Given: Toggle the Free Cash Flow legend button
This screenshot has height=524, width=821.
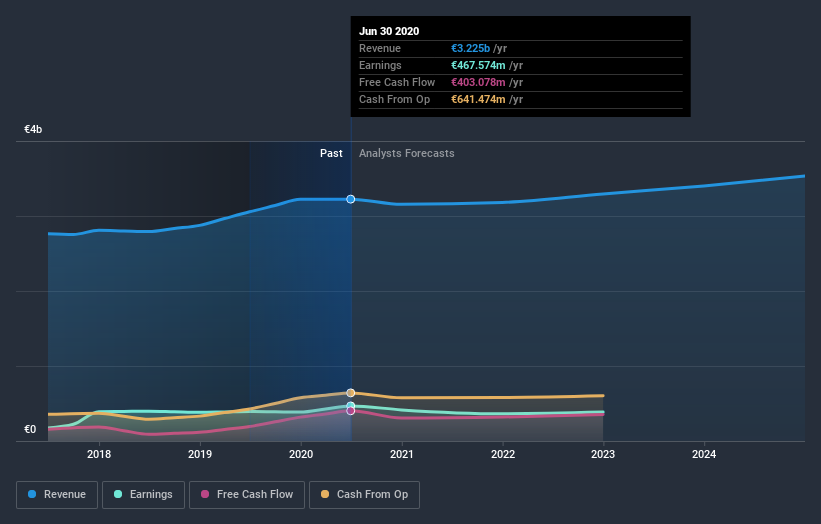Looking at the screenshot, I should (247, 495).
